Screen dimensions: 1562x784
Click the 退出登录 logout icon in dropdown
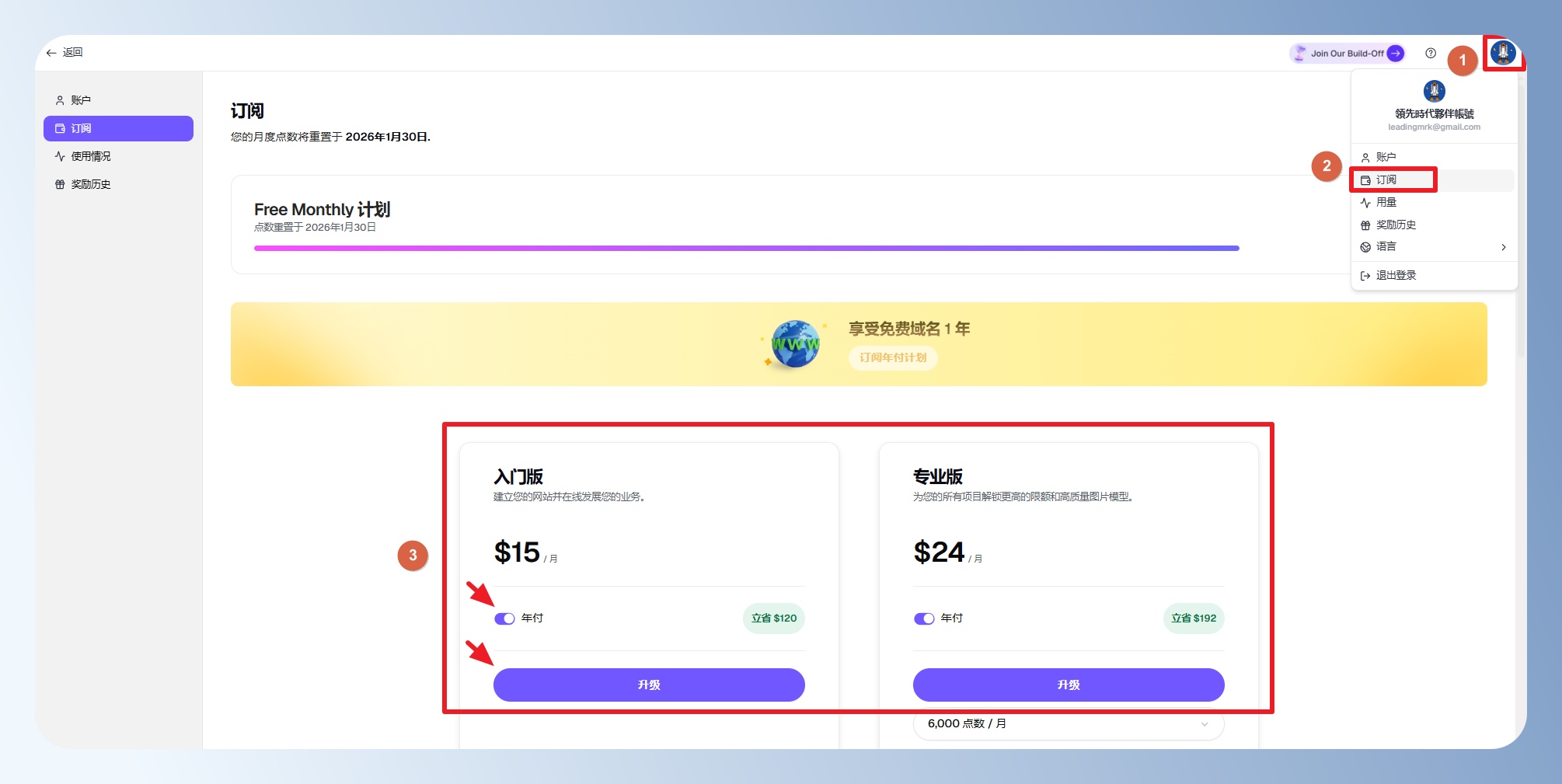(1365, 276)
